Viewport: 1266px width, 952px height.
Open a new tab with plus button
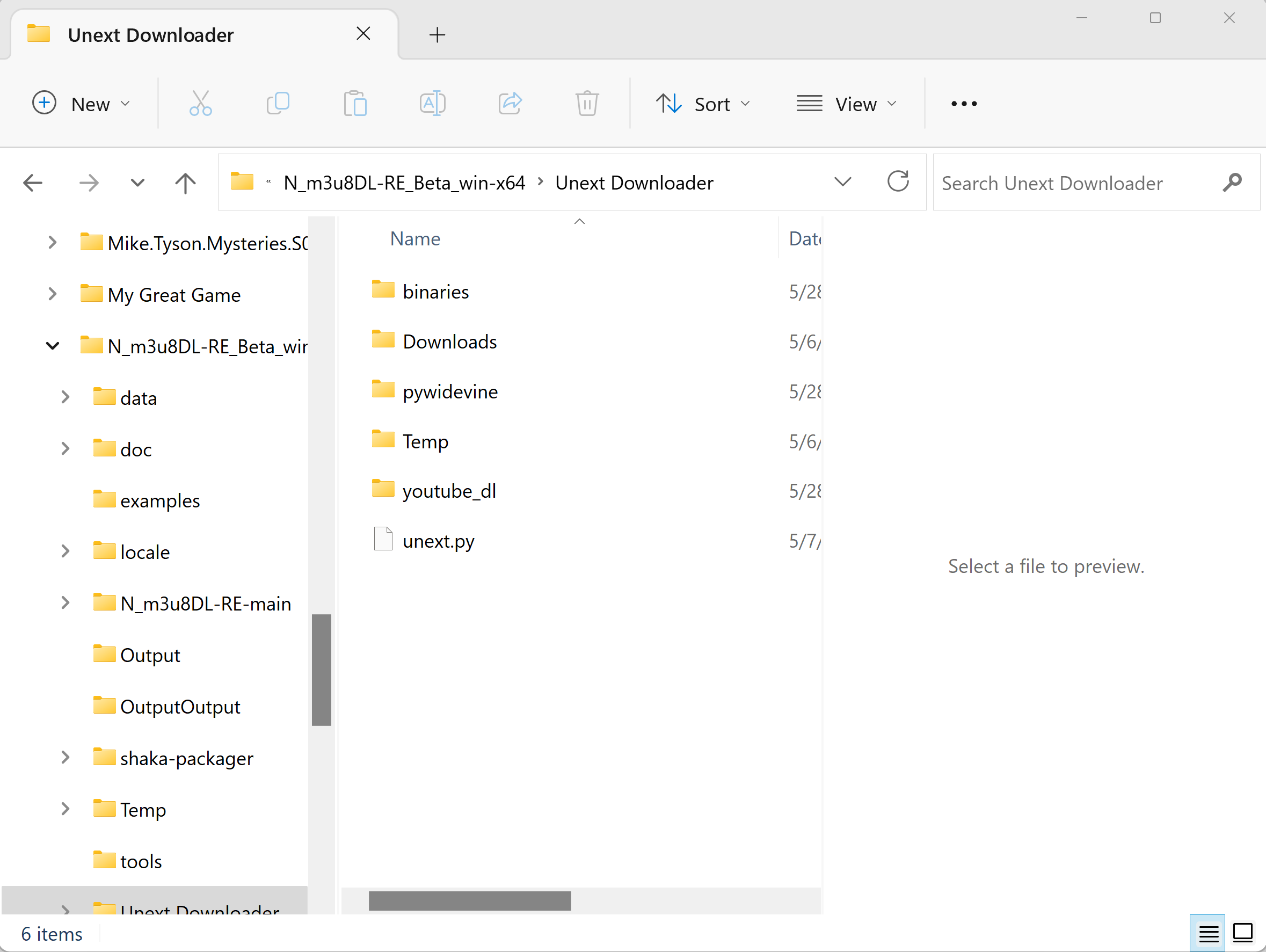[x=436, y=35]
